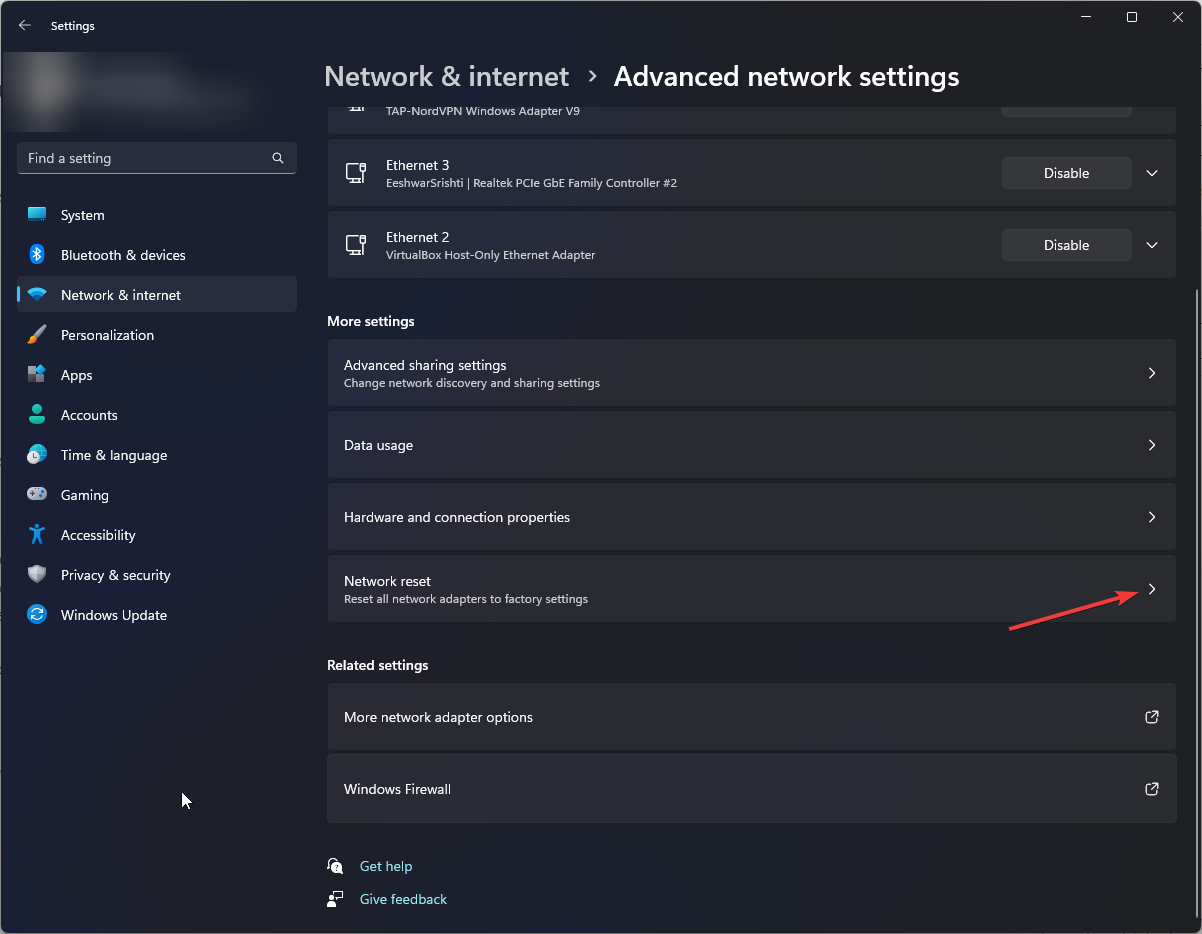This screenshot has height=934, width=1202.
Task: Open the Give feedback link
Action: click(402, 898)
